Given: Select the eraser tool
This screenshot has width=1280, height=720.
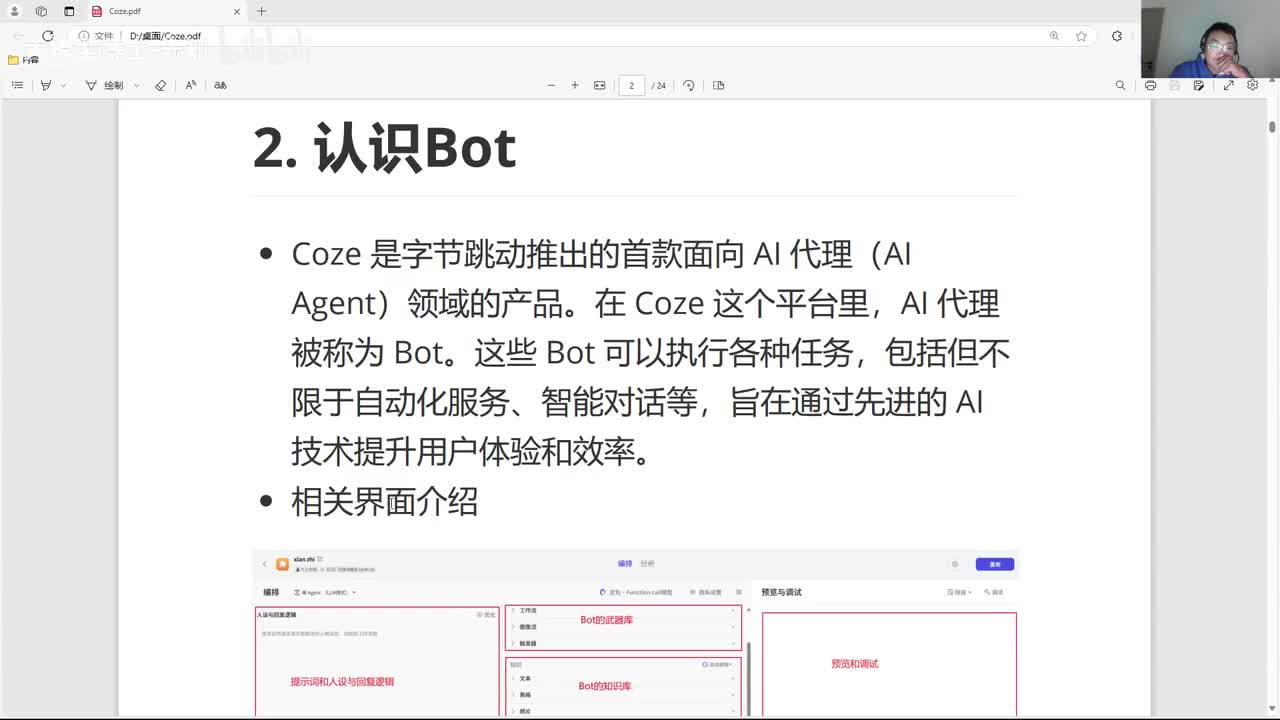Looking at the screenshot, I should (x=160, y=85).
